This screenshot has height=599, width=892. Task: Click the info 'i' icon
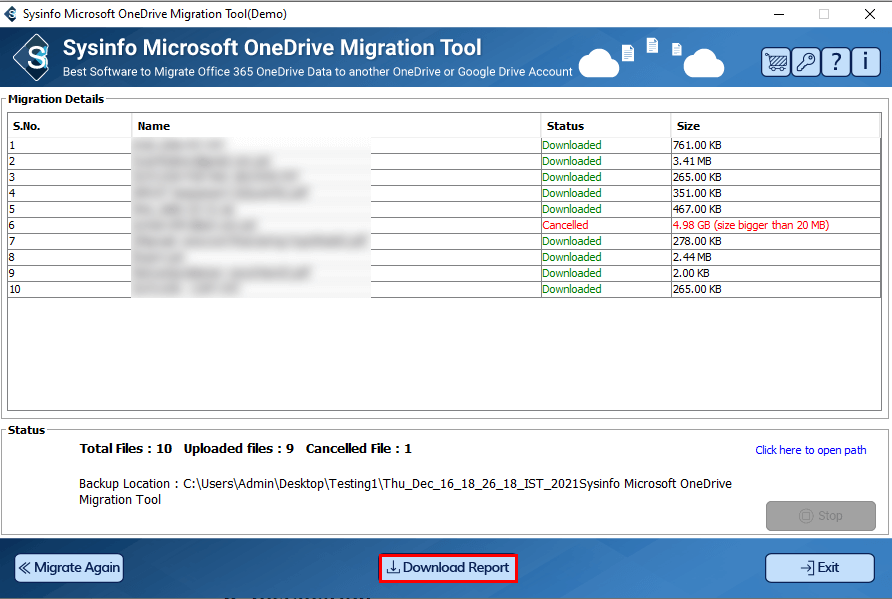click(865, 62)
